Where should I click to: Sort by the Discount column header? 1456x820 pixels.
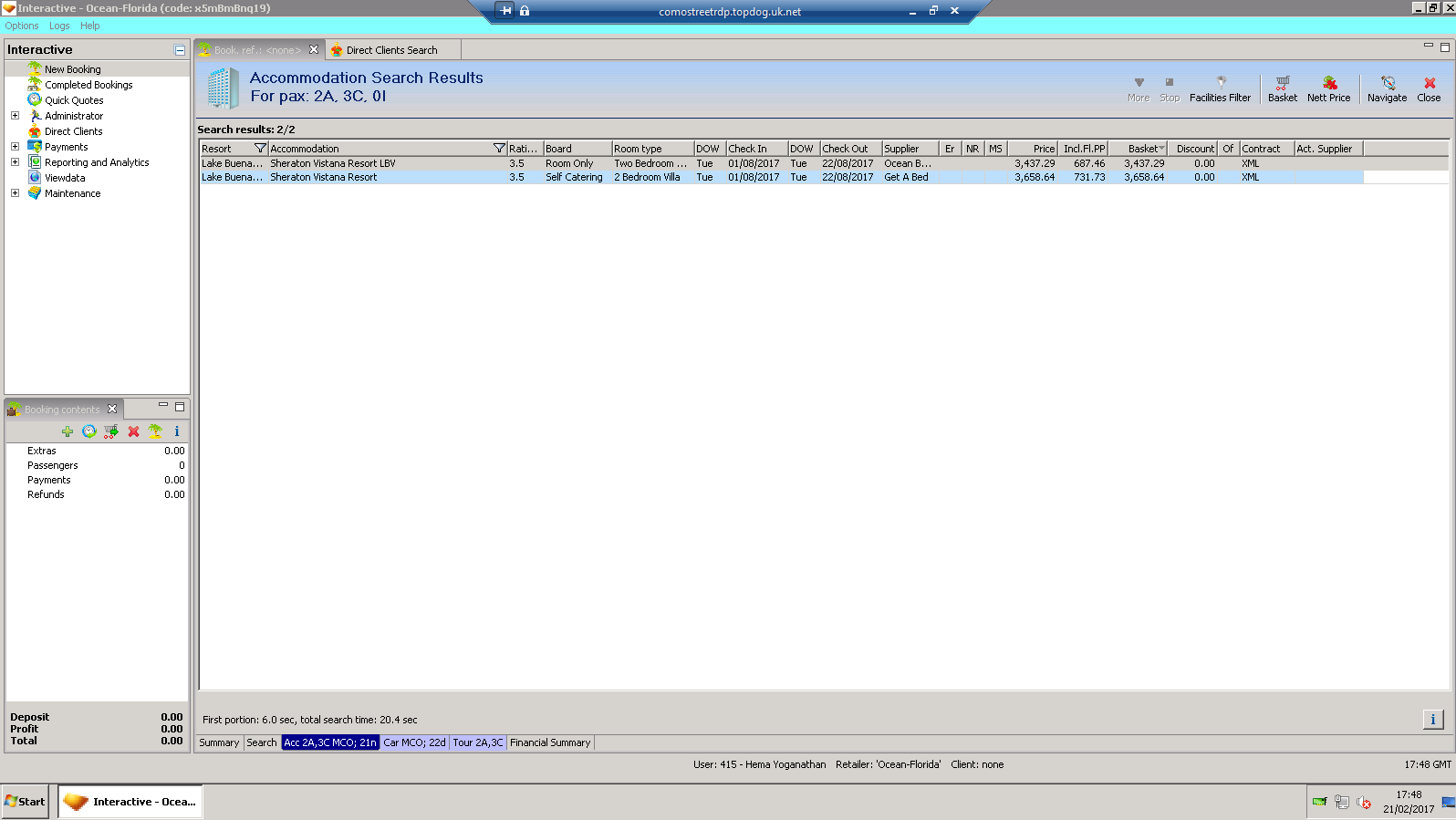pos(1192,149)
